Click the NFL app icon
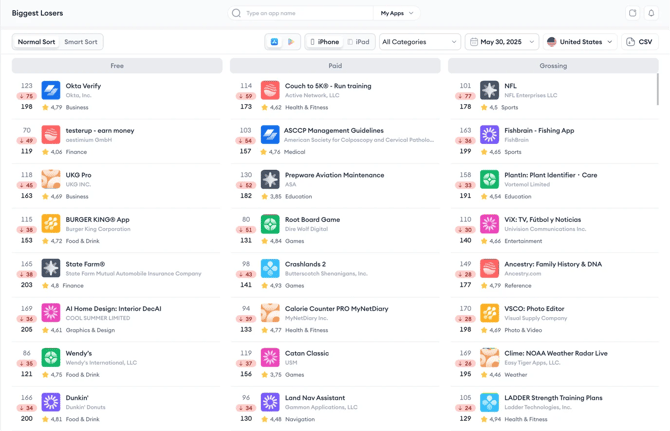 pyautogui.click(x=489, y=90)
